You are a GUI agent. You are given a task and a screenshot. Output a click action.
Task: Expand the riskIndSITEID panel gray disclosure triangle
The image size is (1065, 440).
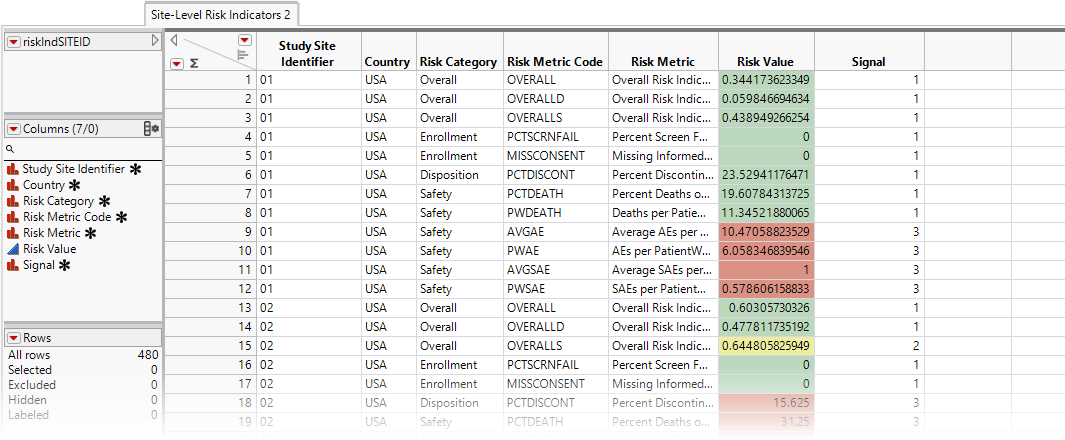click(154, 41)
